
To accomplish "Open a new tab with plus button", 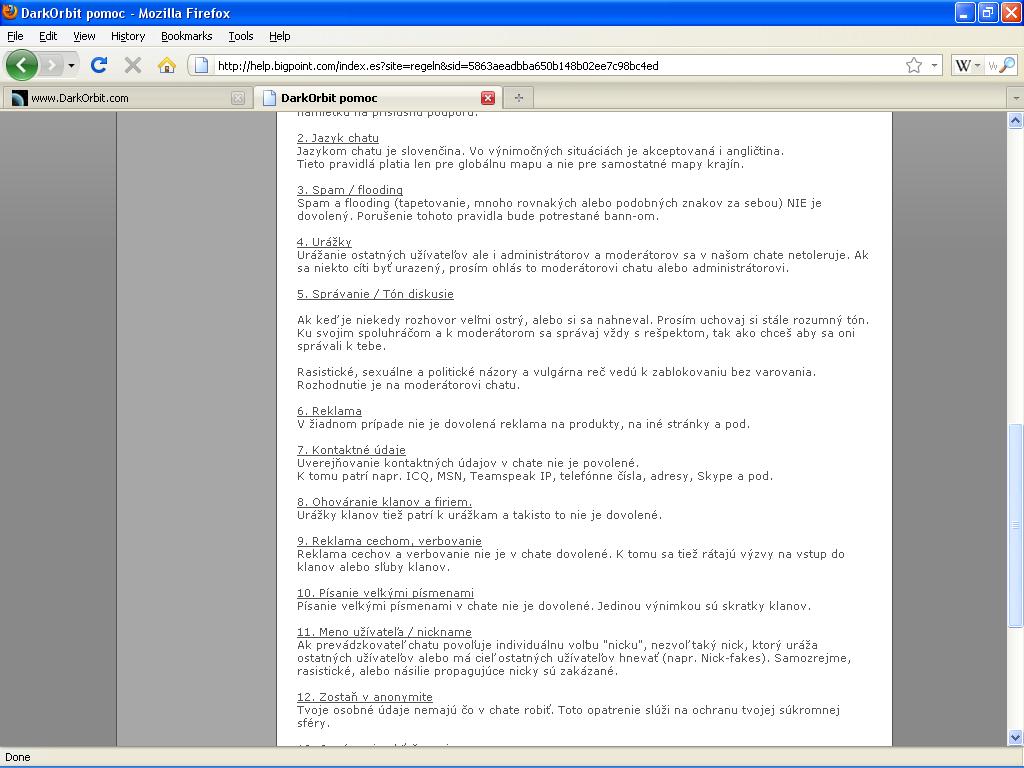I will pos(518,97).
